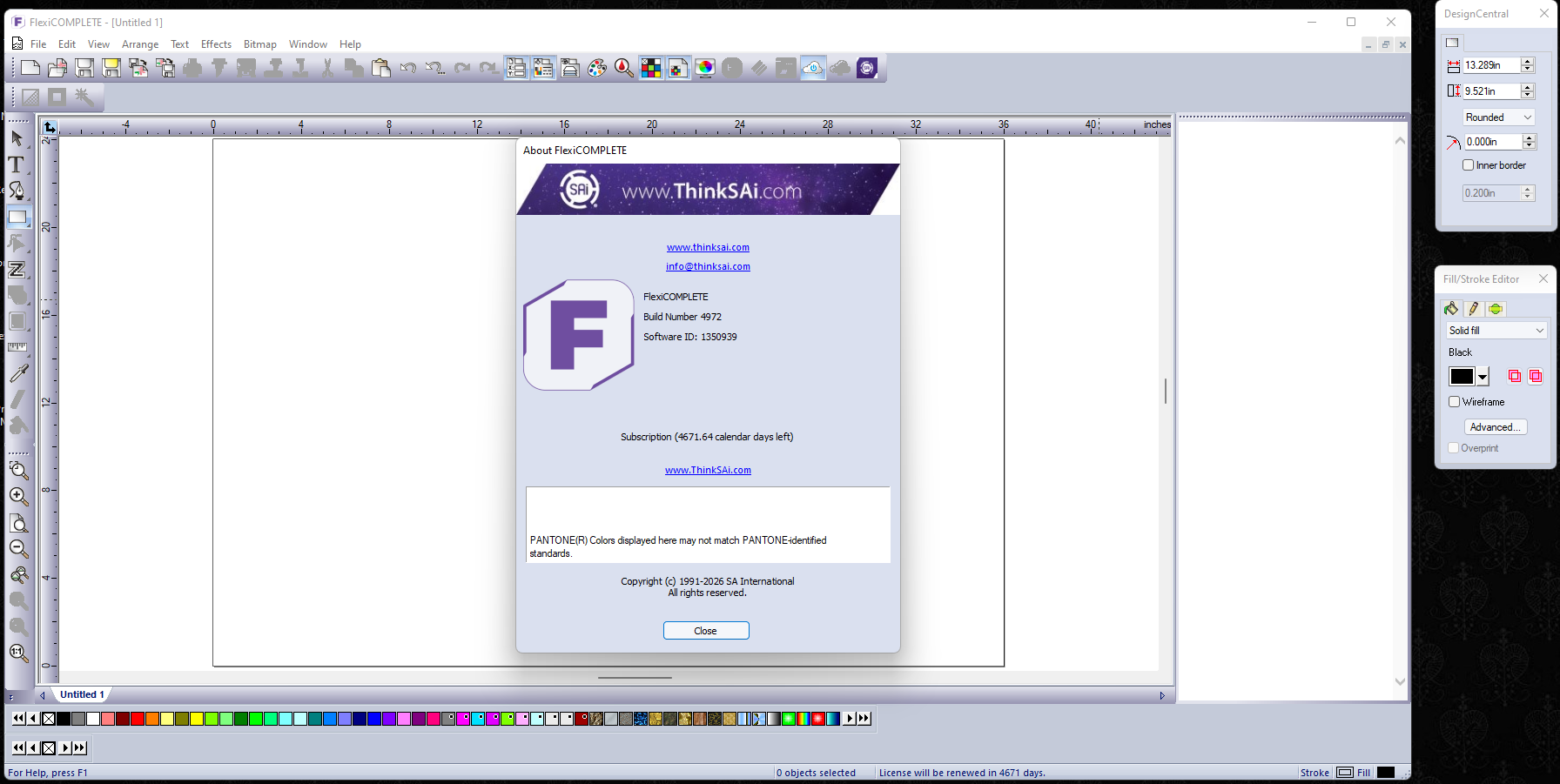Screen dimensions: 1560x784
Task: Enable the Wireframe checkbox
Action: point(1454,402)
